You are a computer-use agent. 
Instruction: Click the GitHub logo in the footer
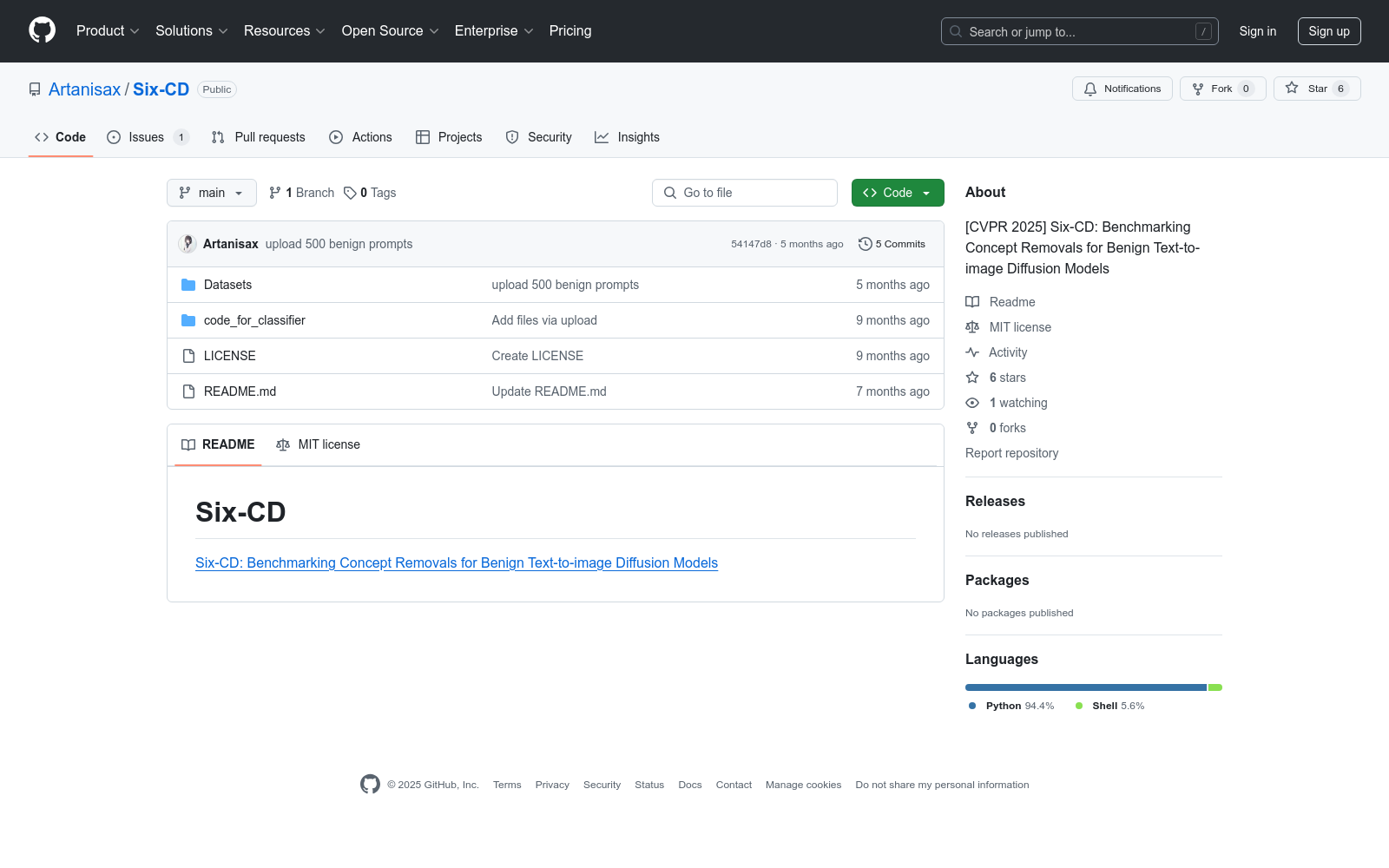[x=370, y=785]
